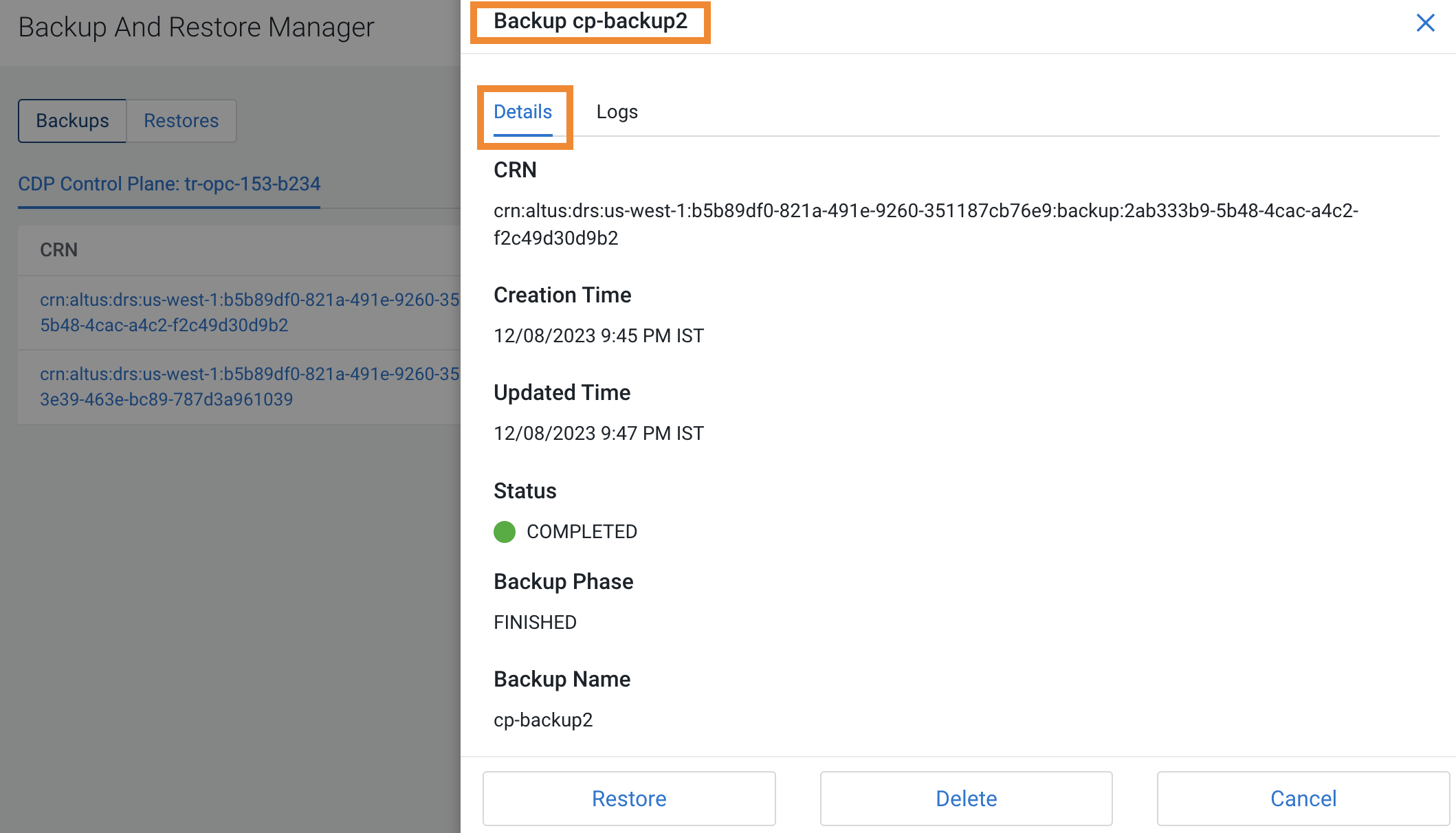The width and height of the screenshot is (1456, 833).
Task: Click the CRN column header
Action: (58, 249)
